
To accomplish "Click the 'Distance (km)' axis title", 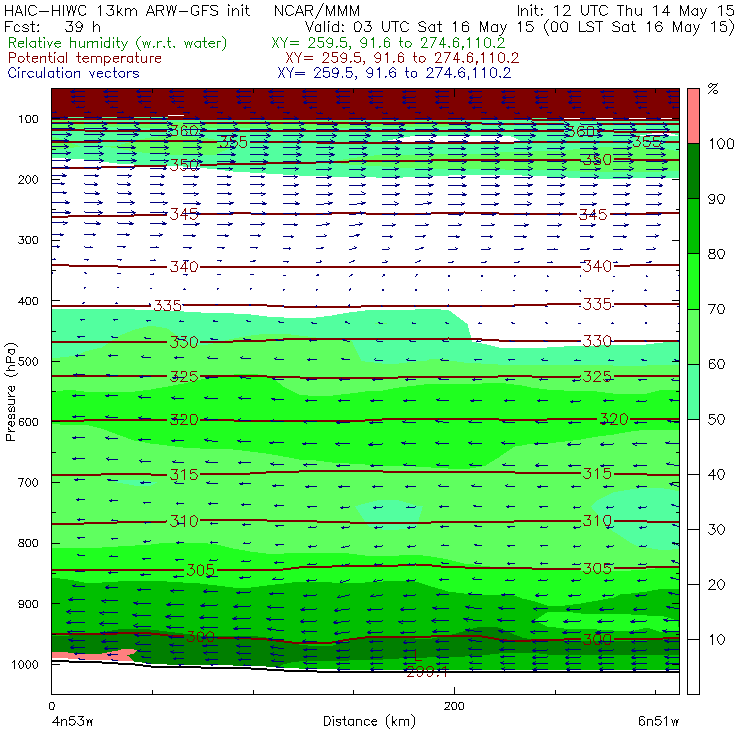I will pyautogui.click(x=369, y=722).
